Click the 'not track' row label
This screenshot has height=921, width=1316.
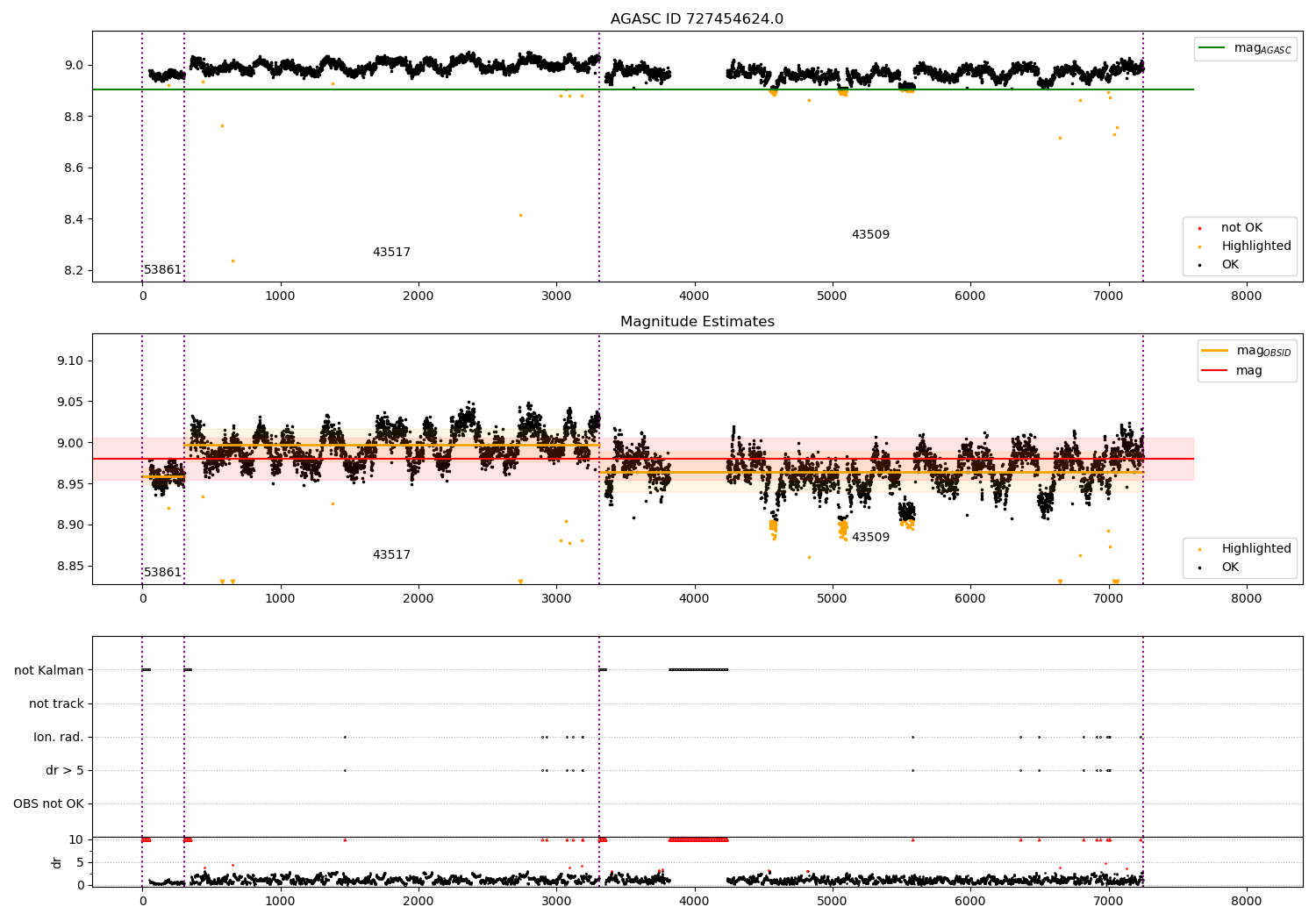point(56,703)
